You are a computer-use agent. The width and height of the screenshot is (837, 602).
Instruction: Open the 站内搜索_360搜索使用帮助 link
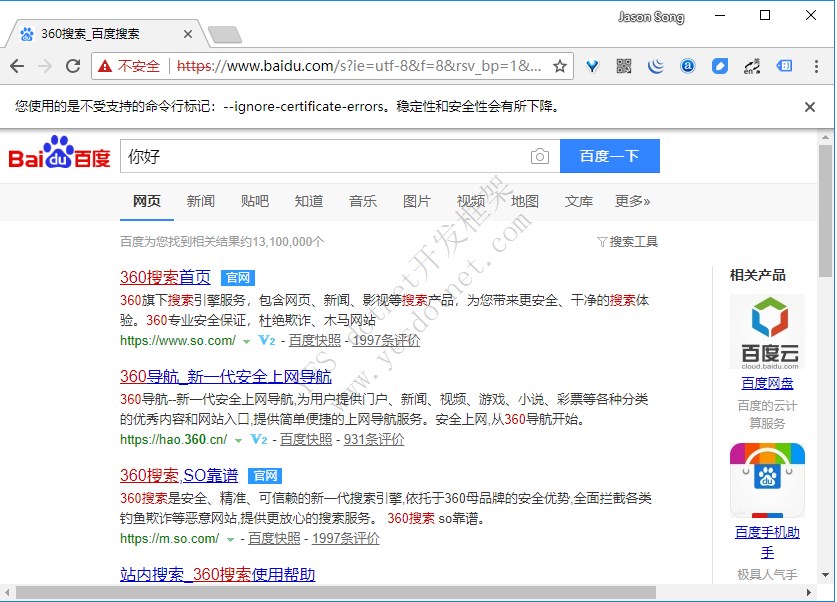[218, 575]
